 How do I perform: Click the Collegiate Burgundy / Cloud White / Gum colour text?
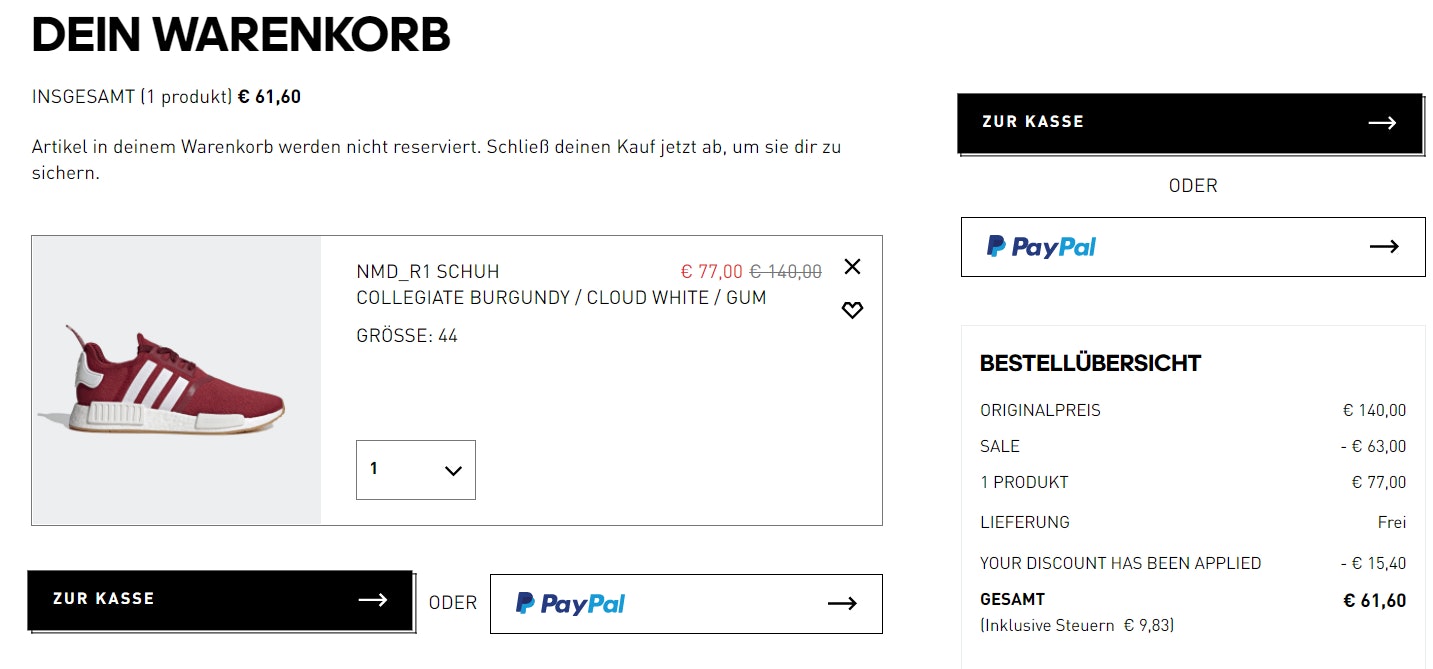[x=561, y=298]
